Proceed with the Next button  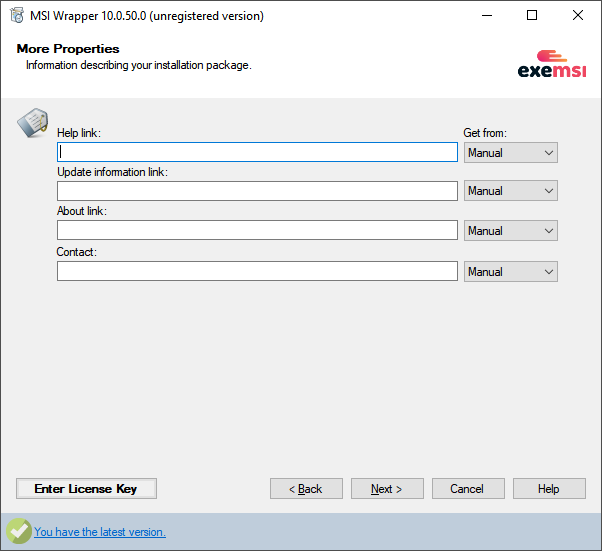click(387, 488)
